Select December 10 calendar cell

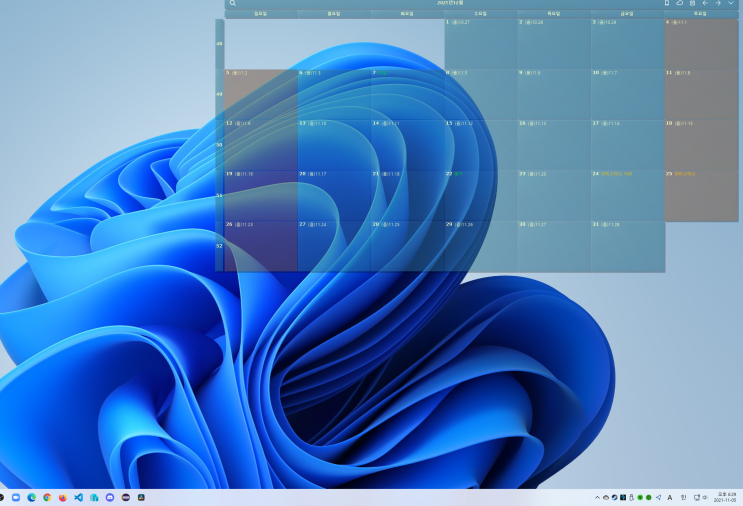click(627, 94)
